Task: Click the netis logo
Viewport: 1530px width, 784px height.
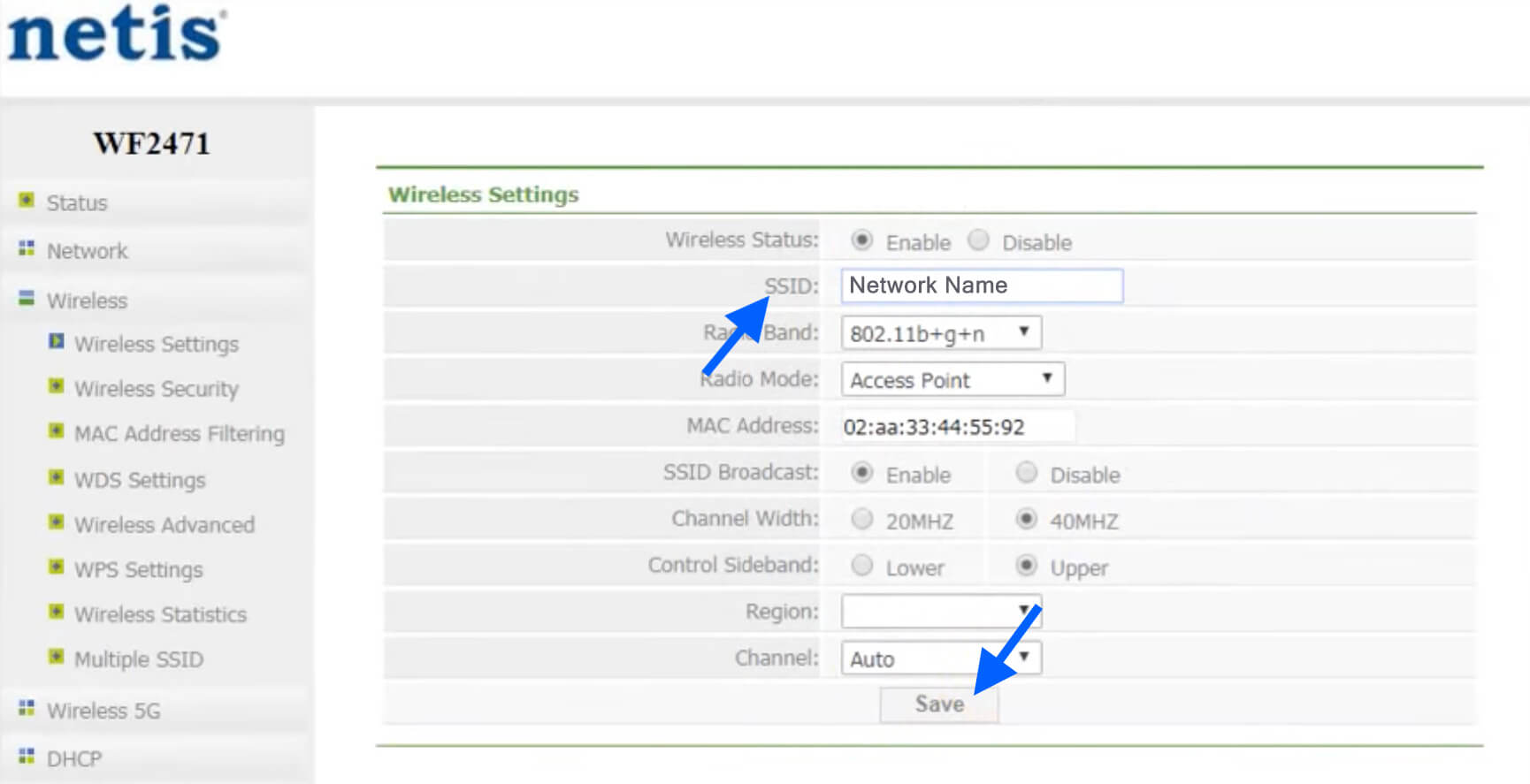Action: tap(115, 35)
